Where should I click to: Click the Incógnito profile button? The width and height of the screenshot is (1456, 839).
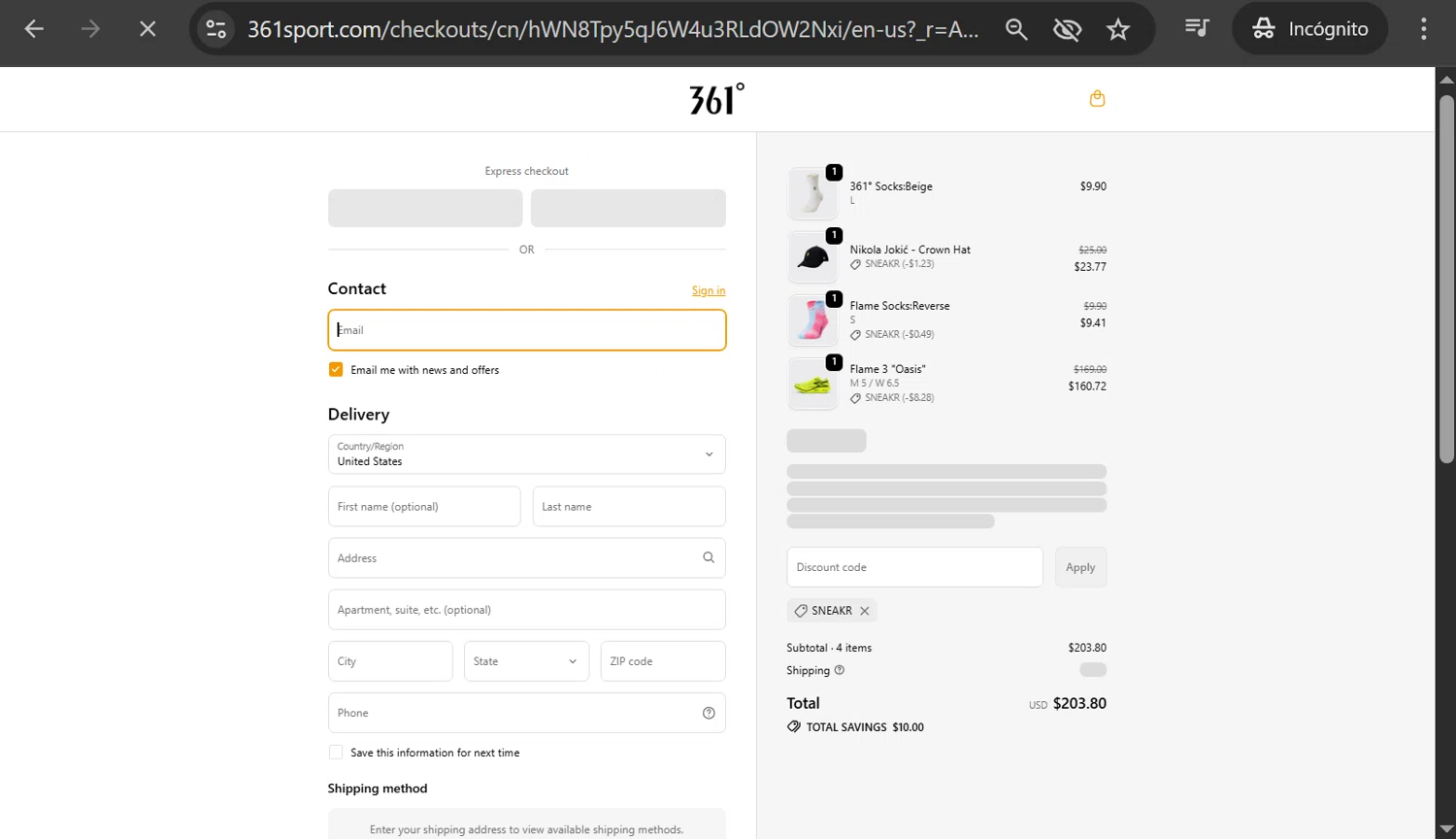tap(1309, 29)
